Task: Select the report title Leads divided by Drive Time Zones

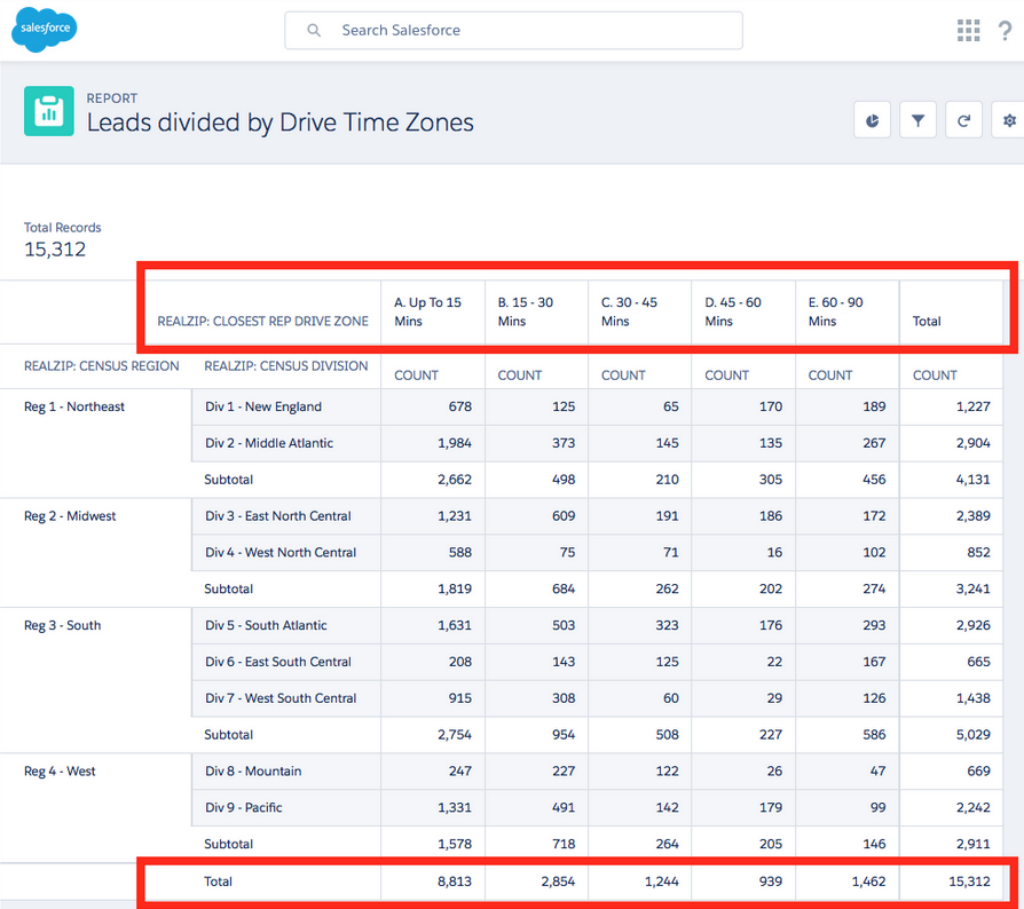Action: [x=280, y=123]
